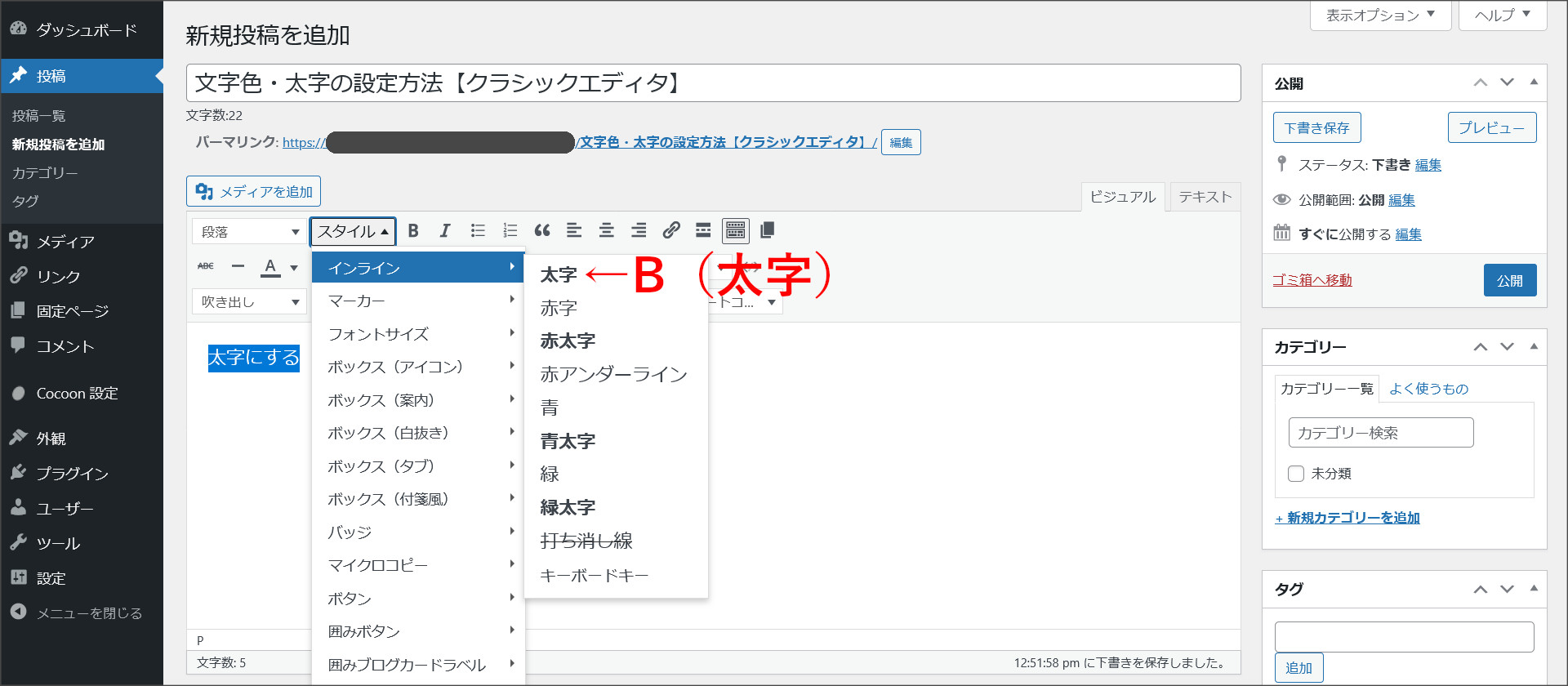Switch to the ビジュアル editor tab
This screenshot has height=686, width=1568.
[1123, 197]
